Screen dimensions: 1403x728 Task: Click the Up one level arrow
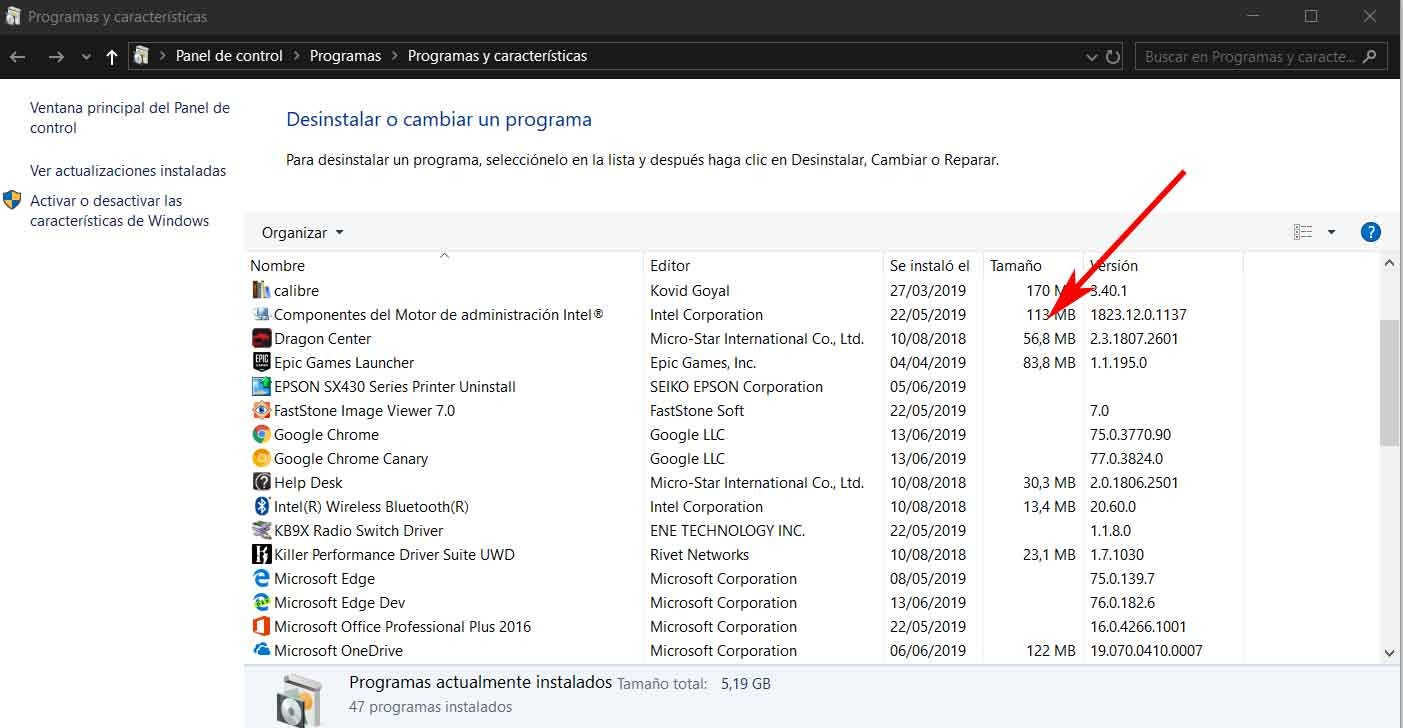tap(111, 56)
